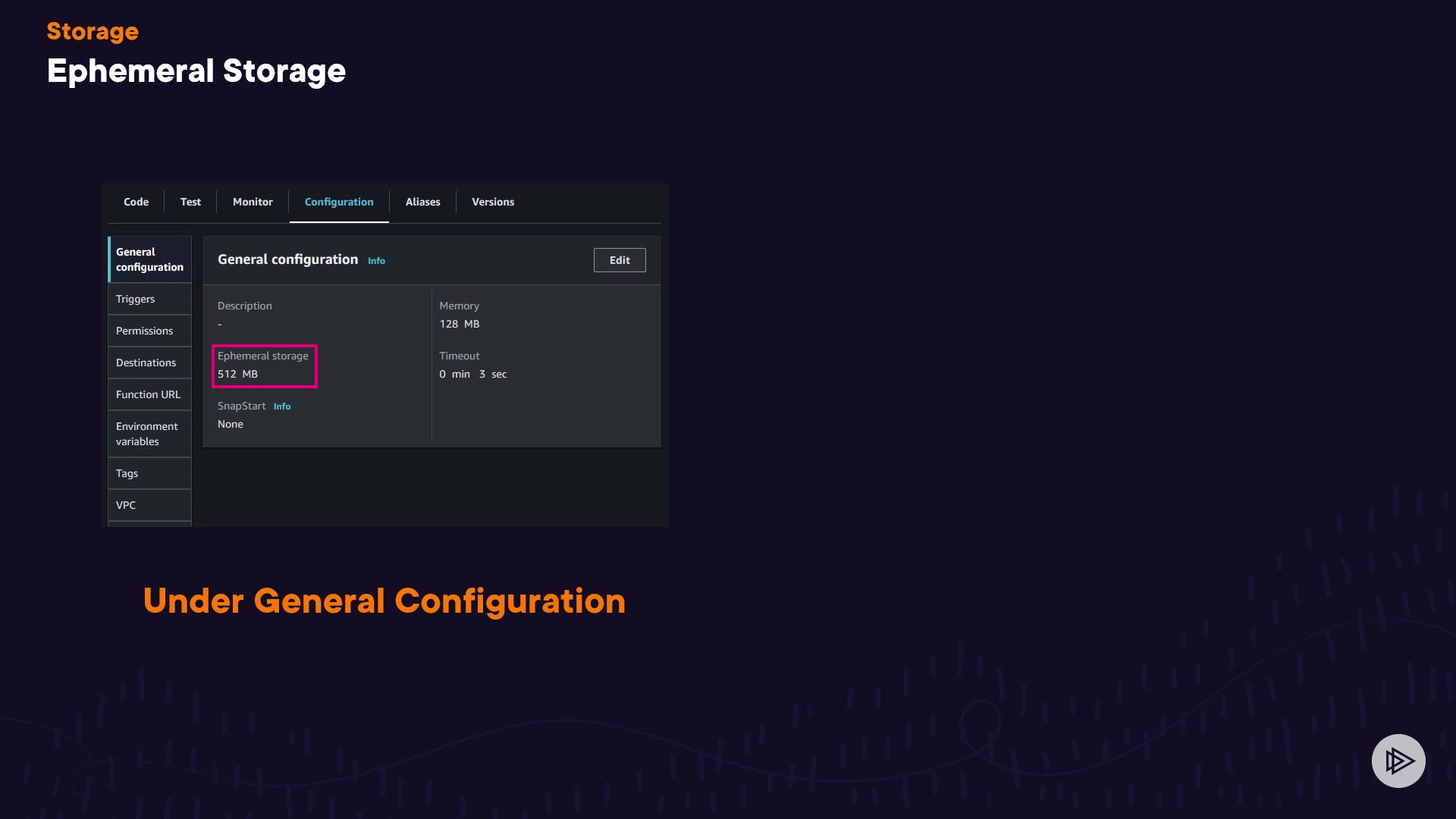Open the Monitor tab
Viewport: 1456px width, 819px height.
point(253,202)
